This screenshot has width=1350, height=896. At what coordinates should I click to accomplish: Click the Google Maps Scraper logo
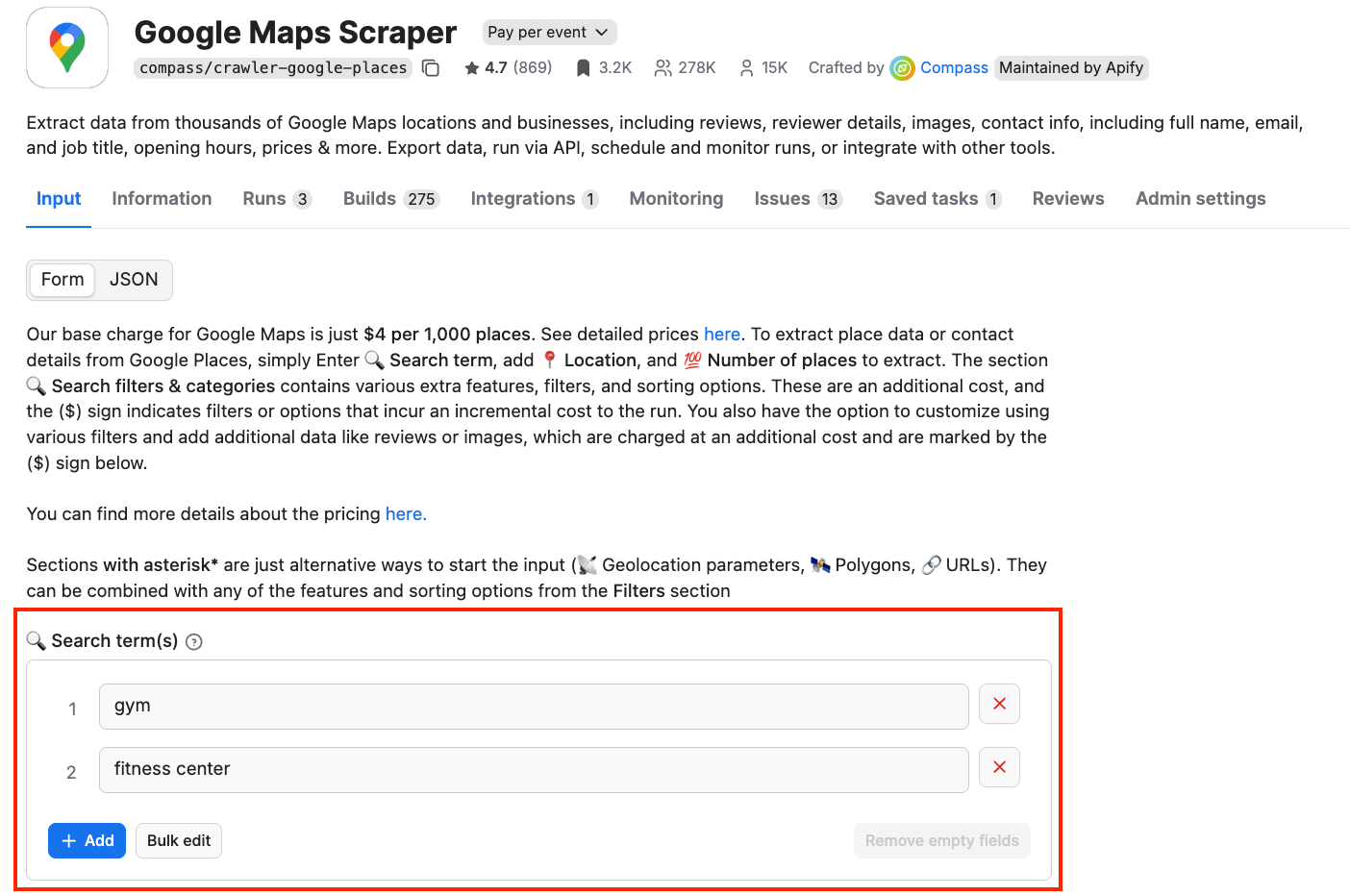pyautogui.click(x=66, y=48)
